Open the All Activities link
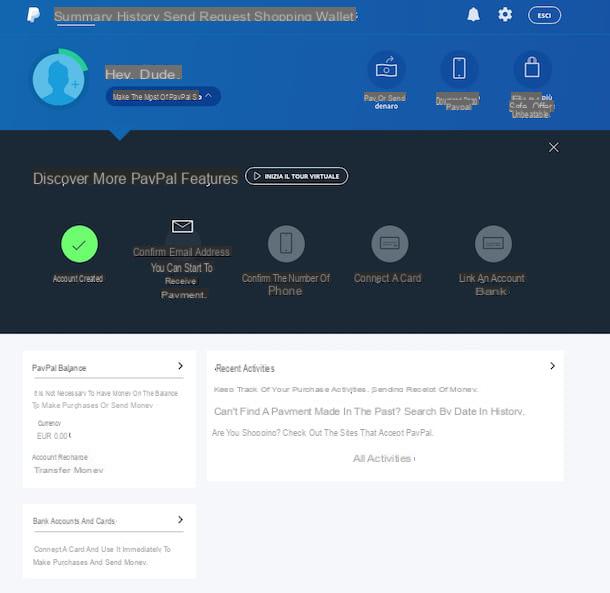Screen dimensions: 610x593 click(384, 458)
